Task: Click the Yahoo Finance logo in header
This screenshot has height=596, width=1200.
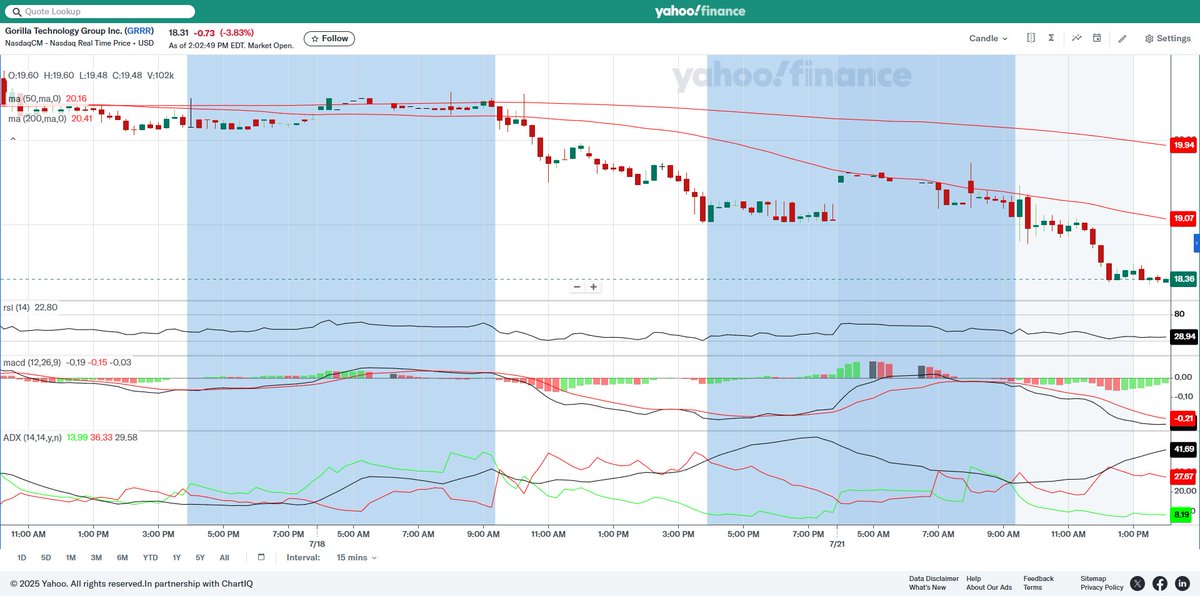Action: pos(700,11)
